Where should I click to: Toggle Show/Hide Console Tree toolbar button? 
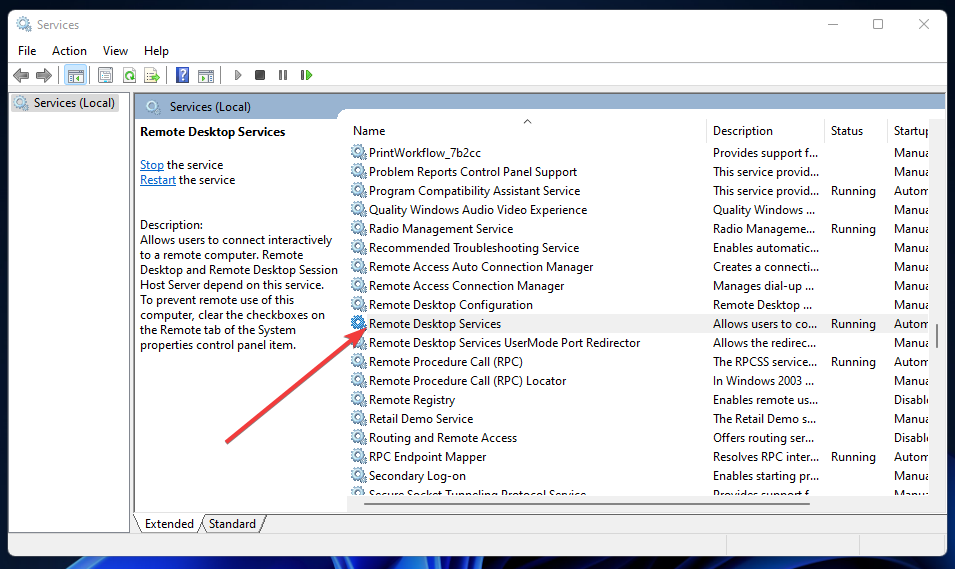point(75,75)
